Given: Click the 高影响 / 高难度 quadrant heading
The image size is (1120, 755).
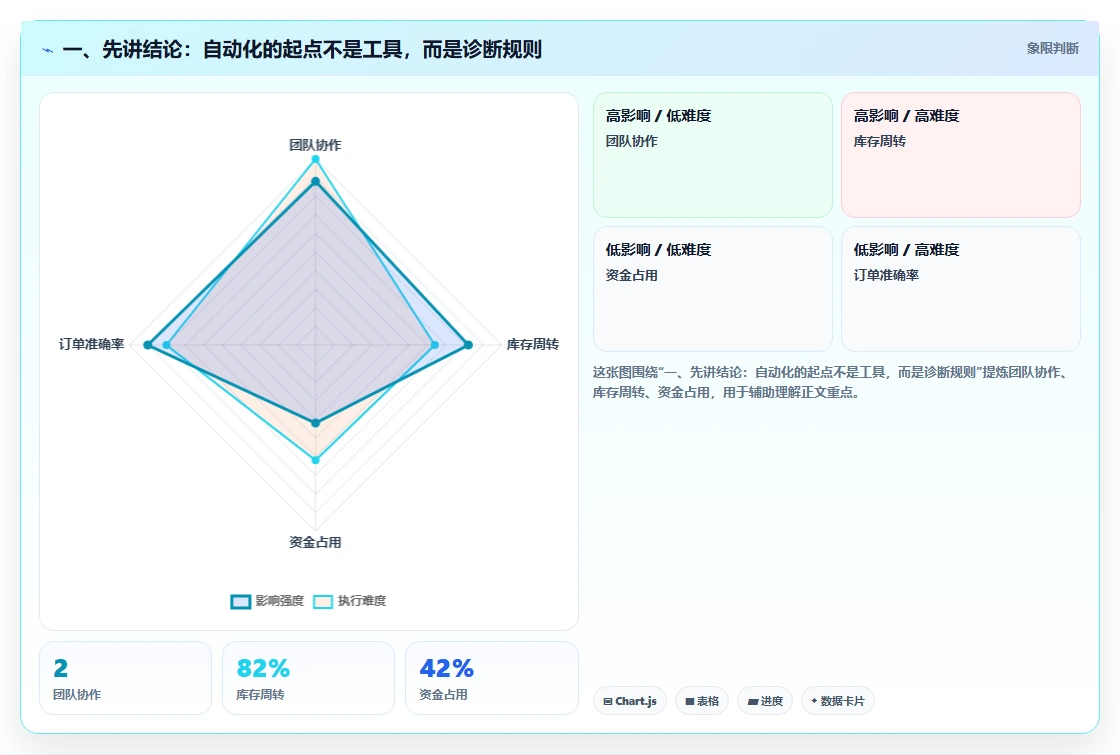Looking at the screenshot, I should pyautogui.click(x=906, y=116).
